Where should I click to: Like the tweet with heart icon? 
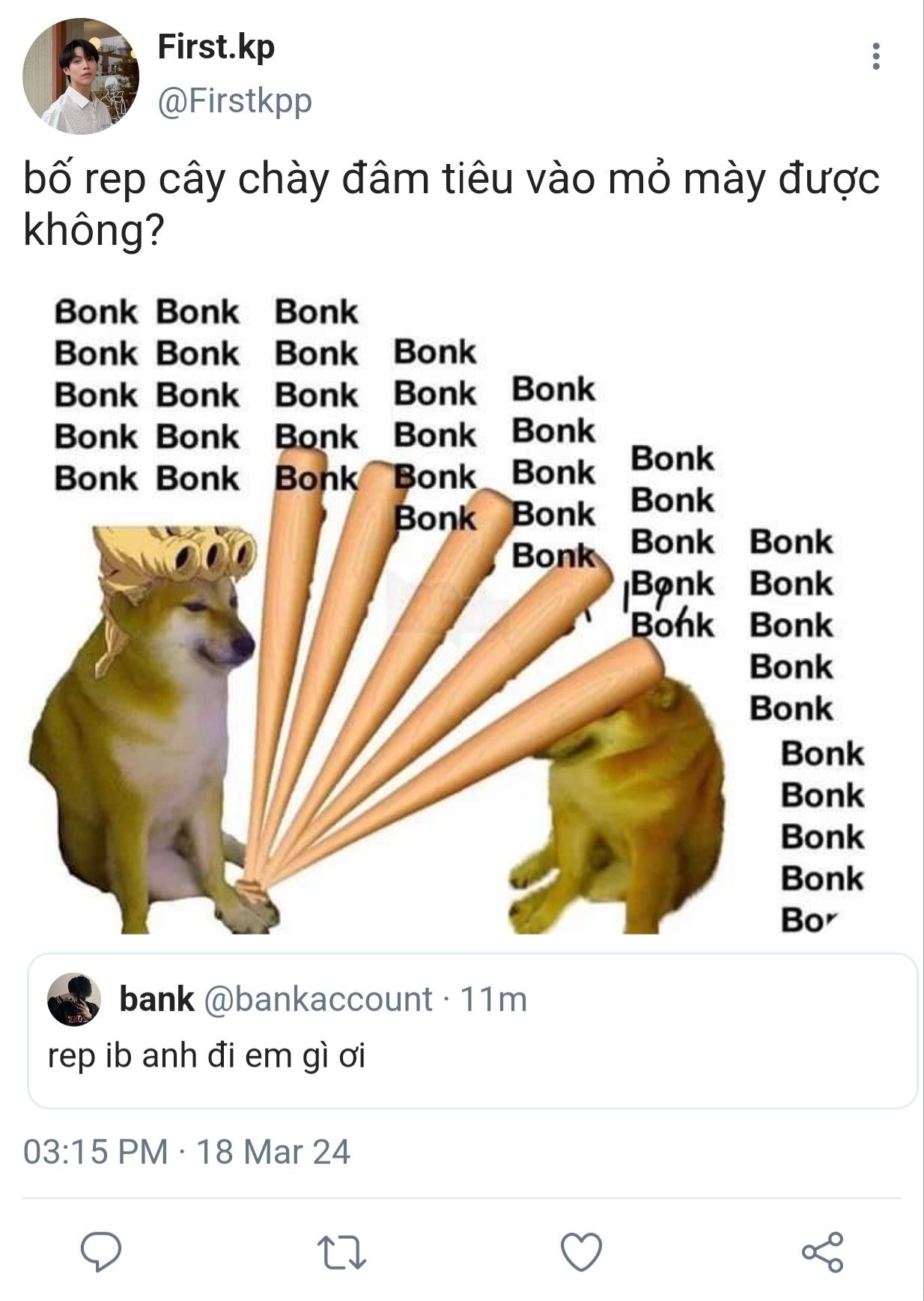(x=582, y=1252)
